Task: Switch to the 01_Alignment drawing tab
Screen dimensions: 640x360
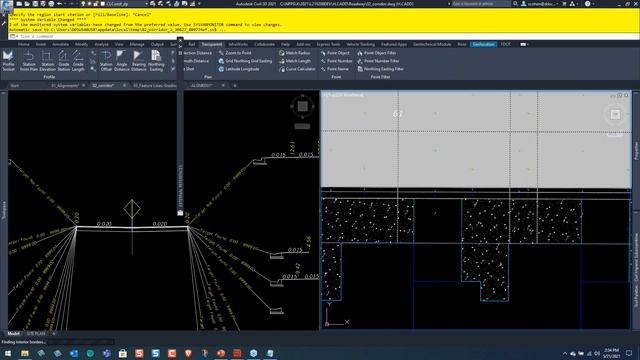Action: coord(65,86)
